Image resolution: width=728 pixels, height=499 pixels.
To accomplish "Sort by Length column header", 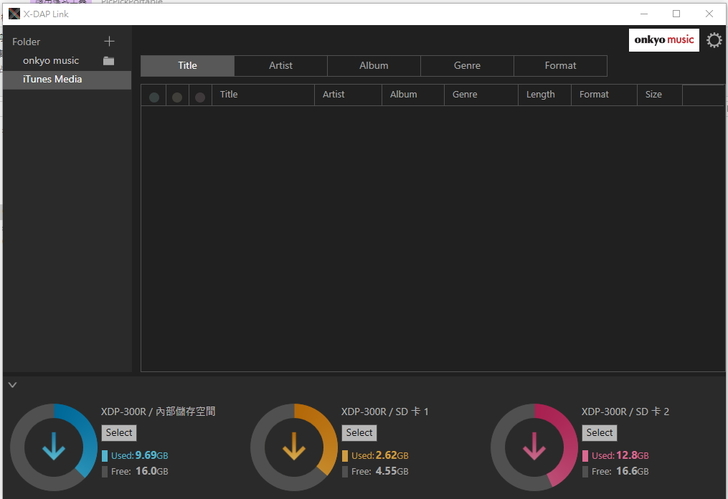I will pos(540,95).
